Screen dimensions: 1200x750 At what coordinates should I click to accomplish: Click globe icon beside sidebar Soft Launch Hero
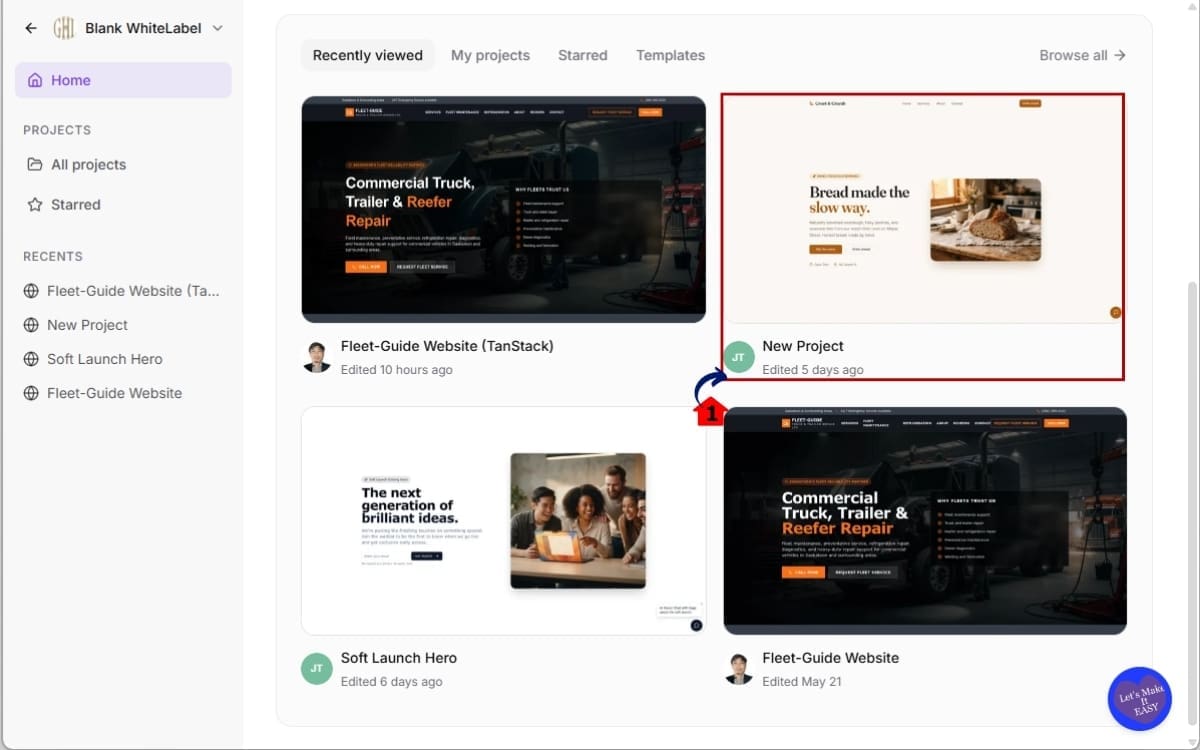click(x=31, y=359)
